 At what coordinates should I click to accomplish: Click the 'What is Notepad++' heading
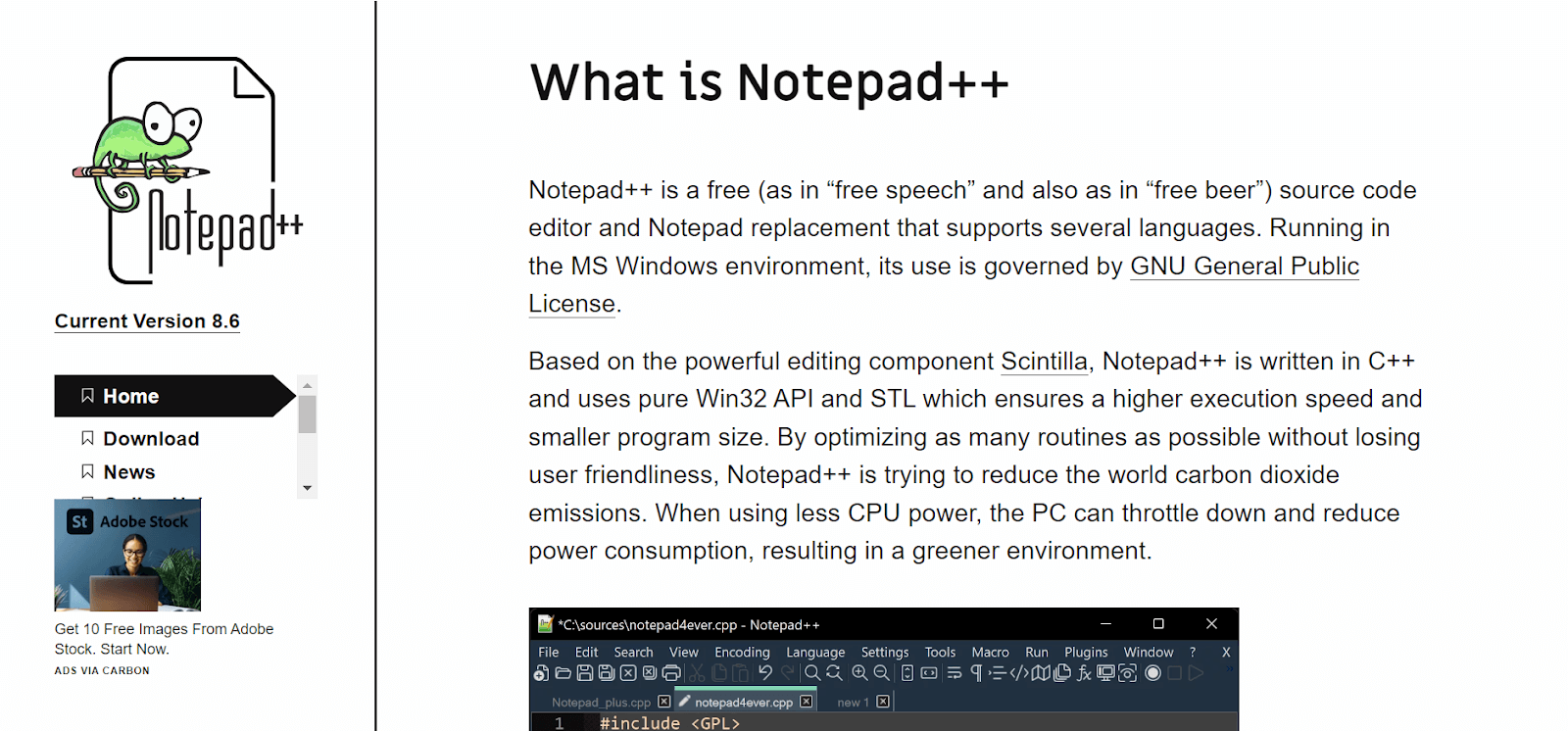pyautogui.click(x=769, y=81)
